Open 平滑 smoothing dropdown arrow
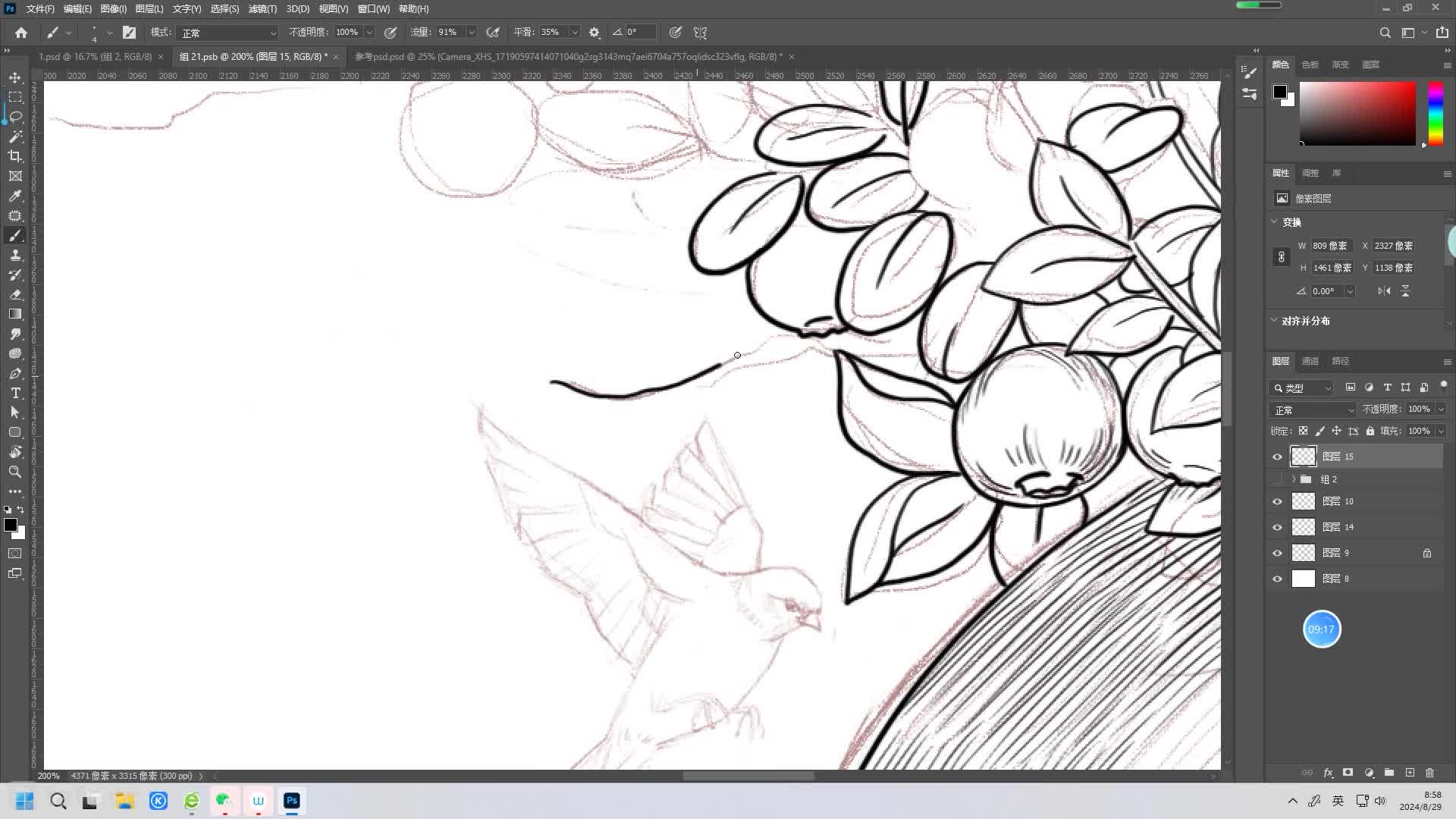The image size is (1456, 819). pyautogui.click(x=574, y=33)
